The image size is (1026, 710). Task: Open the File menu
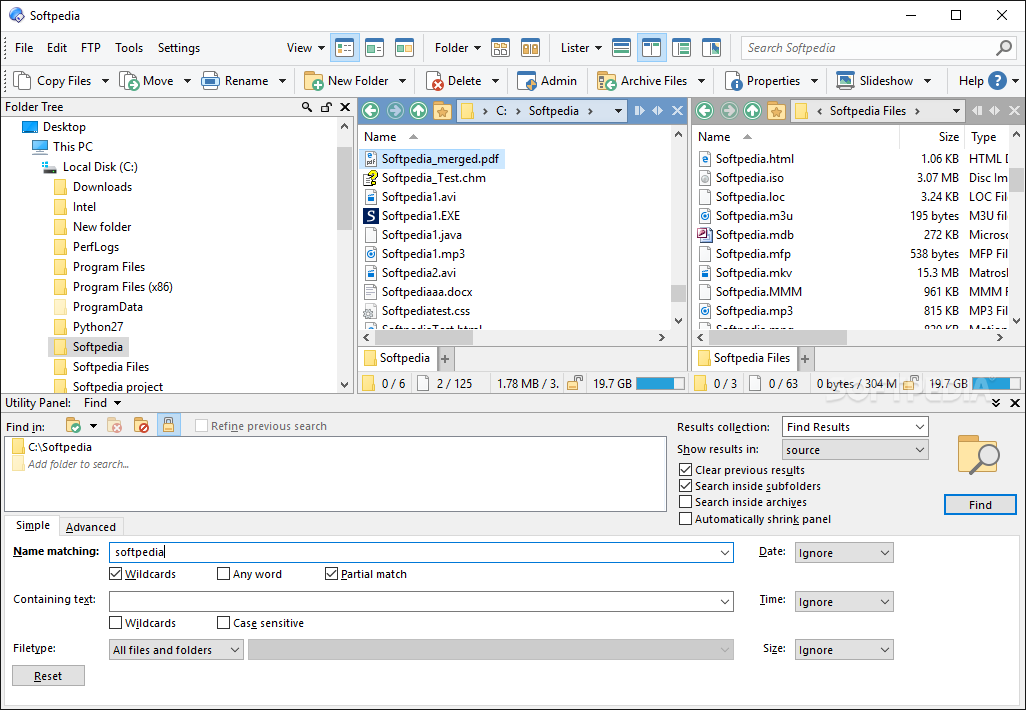(24, 48)
